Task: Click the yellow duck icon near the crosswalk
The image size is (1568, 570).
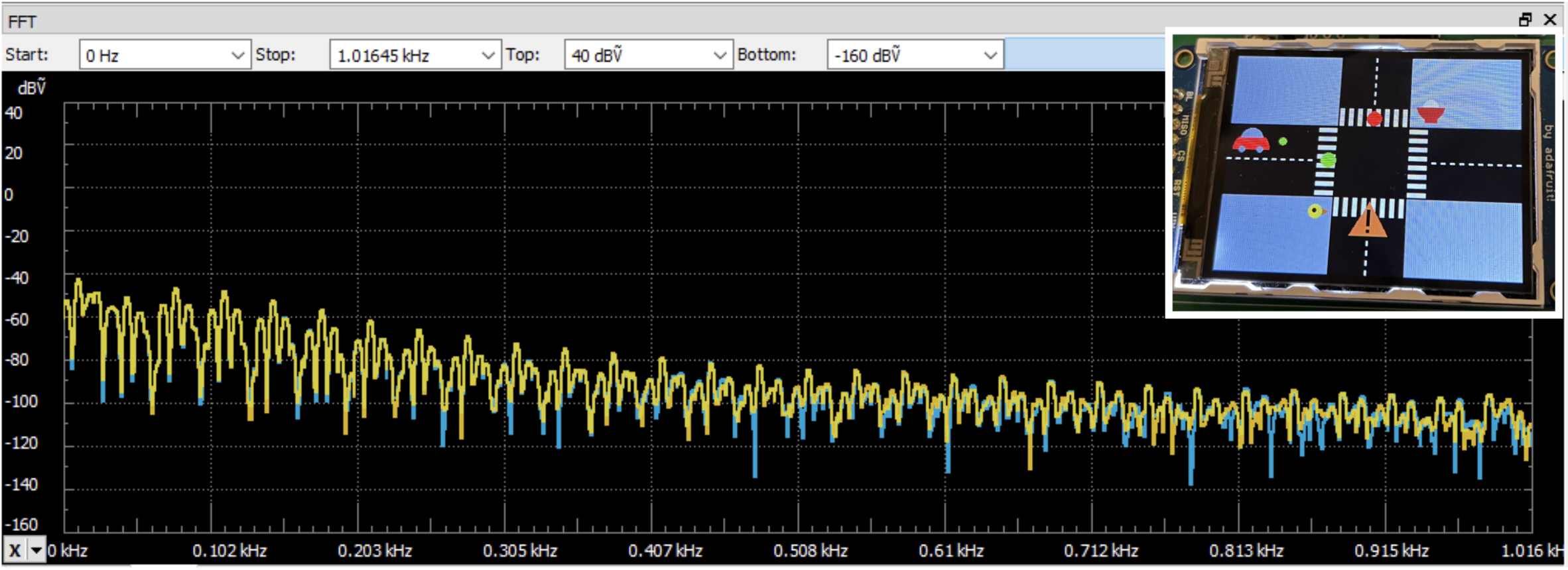Action: [x=1315, y=211]
